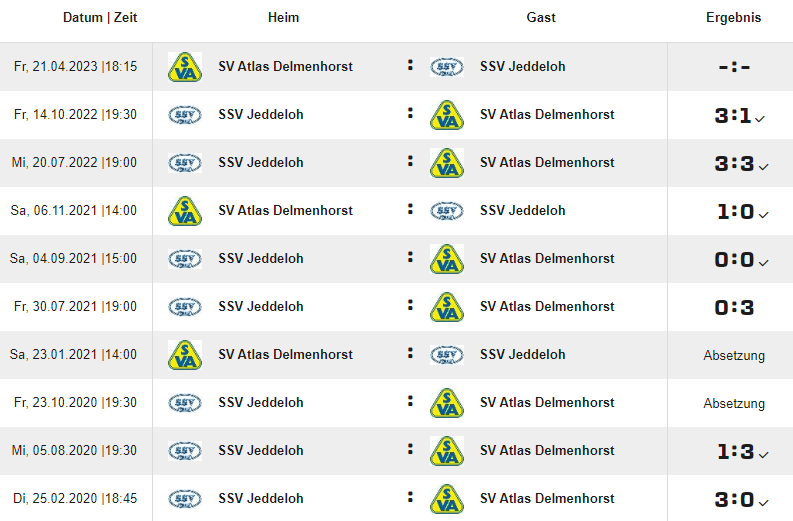Open the 0:3 result from 30.07.2021
Image resolution: width=793 pixels, height=521 pixels.
tap(734, 308)
